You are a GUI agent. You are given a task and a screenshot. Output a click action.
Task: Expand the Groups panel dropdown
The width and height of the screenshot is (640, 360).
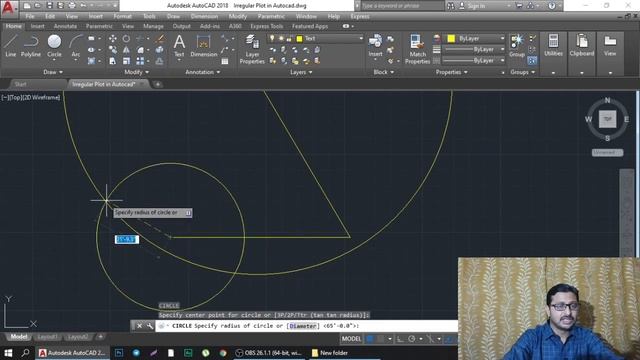point(523,72)
